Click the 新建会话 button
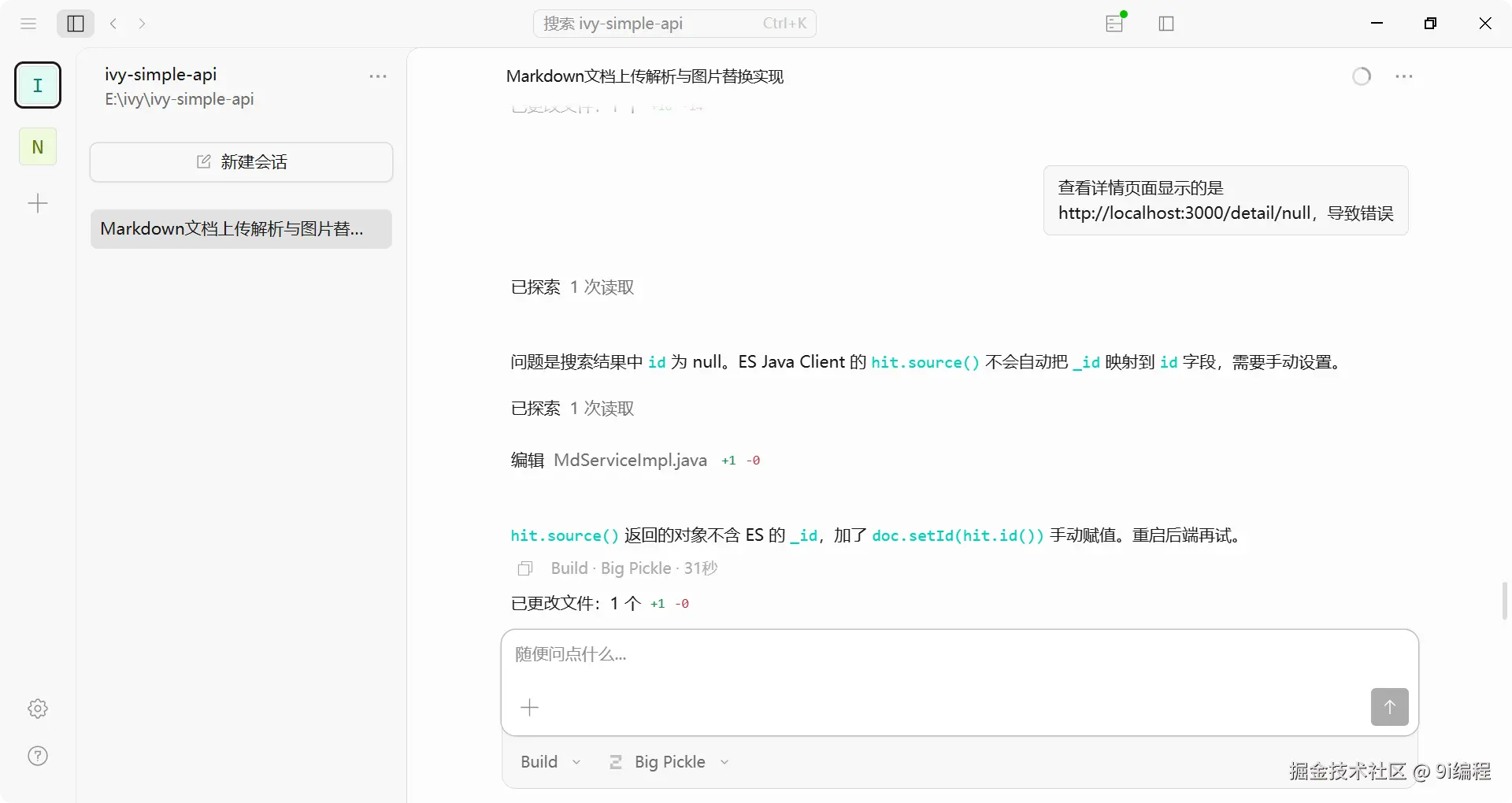1512x803 pixels. tap(241, 162)
